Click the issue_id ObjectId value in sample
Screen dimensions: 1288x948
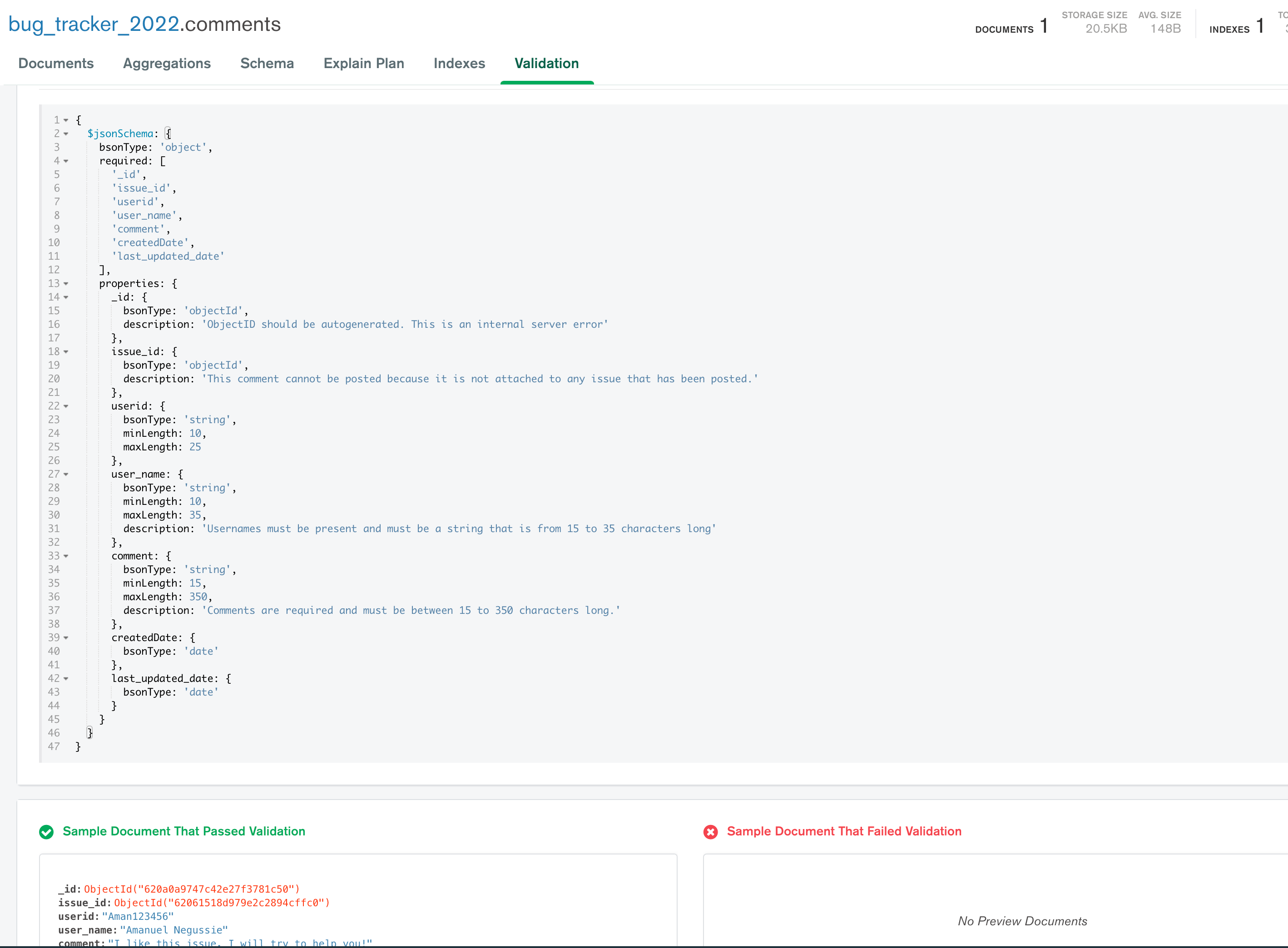coord(222,903)
